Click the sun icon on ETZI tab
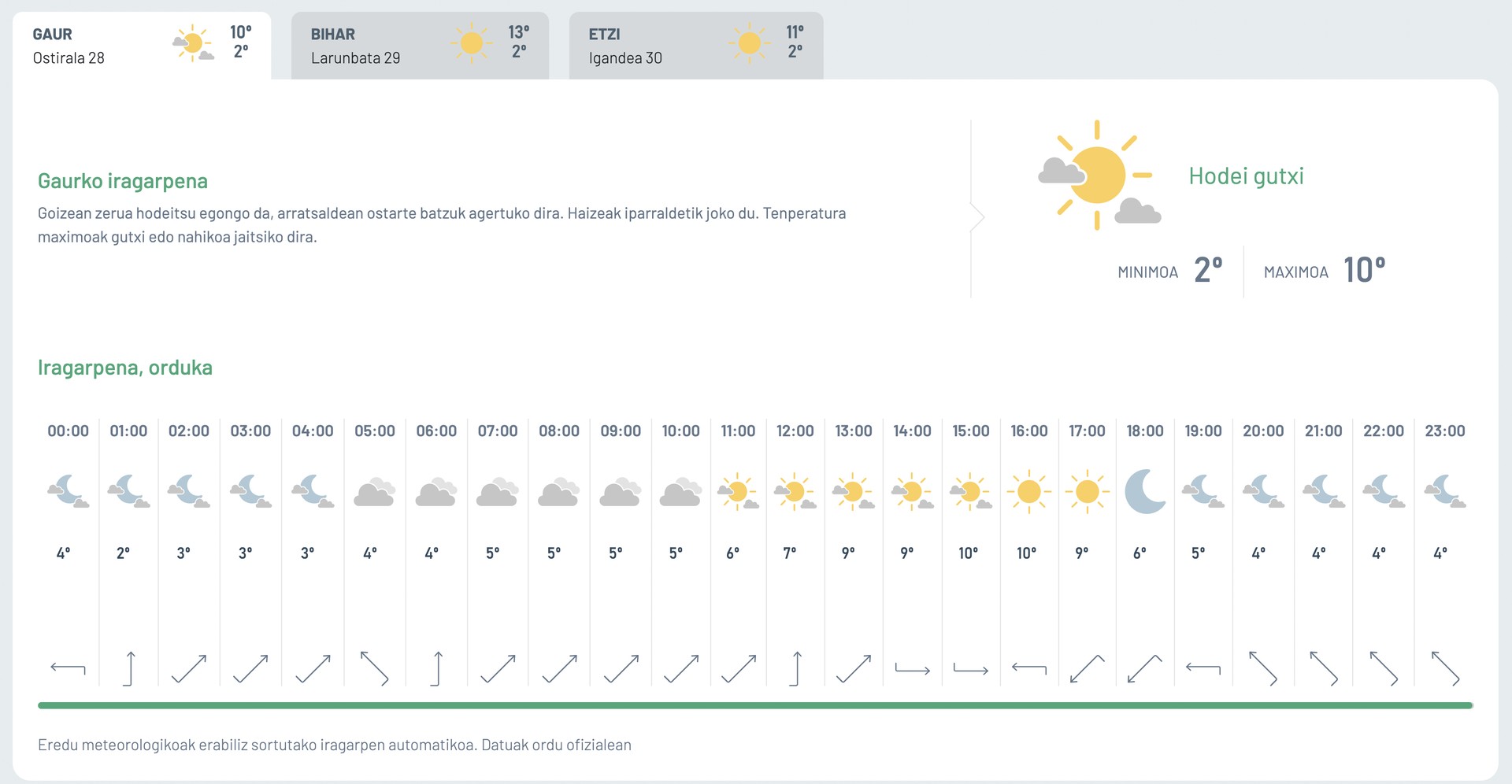Screen dimensions: 1512x784 pos(749,43)
